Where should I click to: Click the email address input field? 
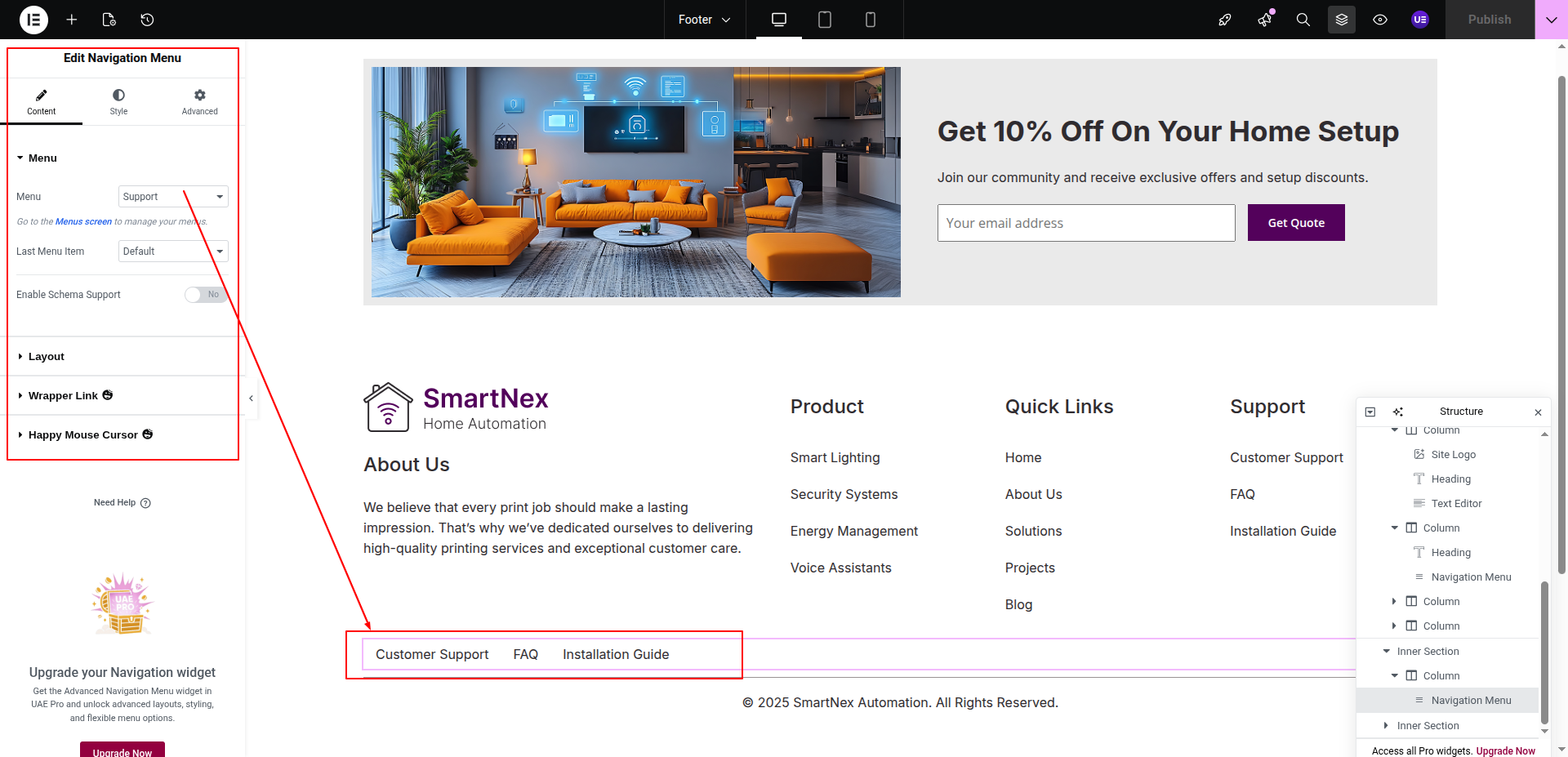(x=1086, y=223)
